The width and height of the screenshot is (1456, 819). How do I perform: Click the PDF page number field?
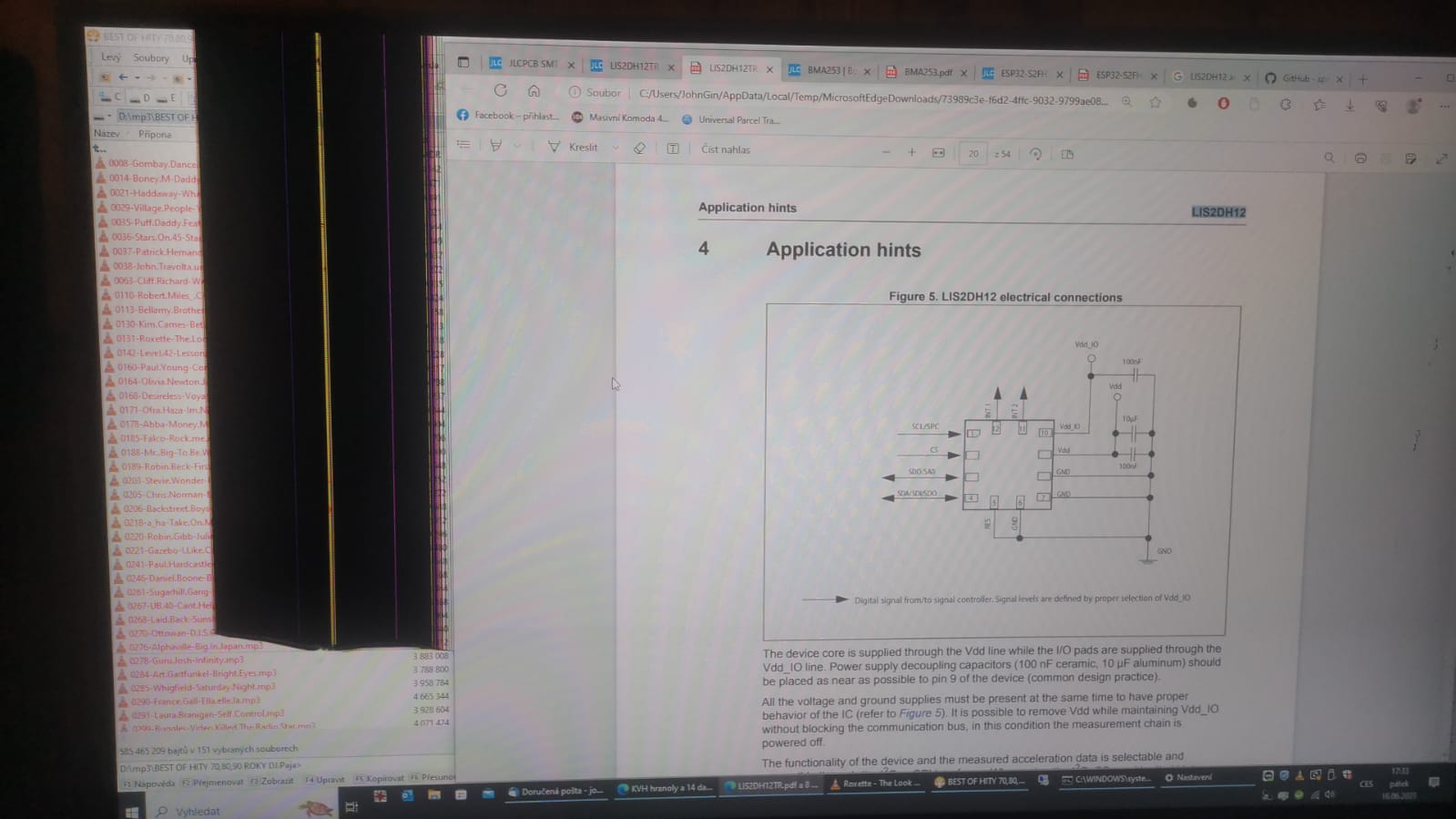972,154
